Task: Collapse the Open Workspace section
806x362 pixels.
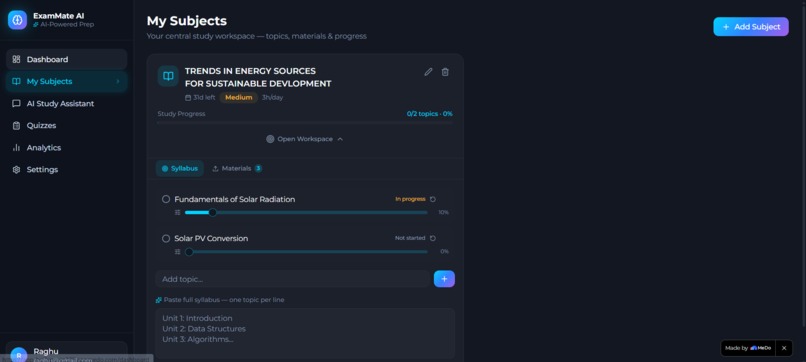Action: coord(305,139)
